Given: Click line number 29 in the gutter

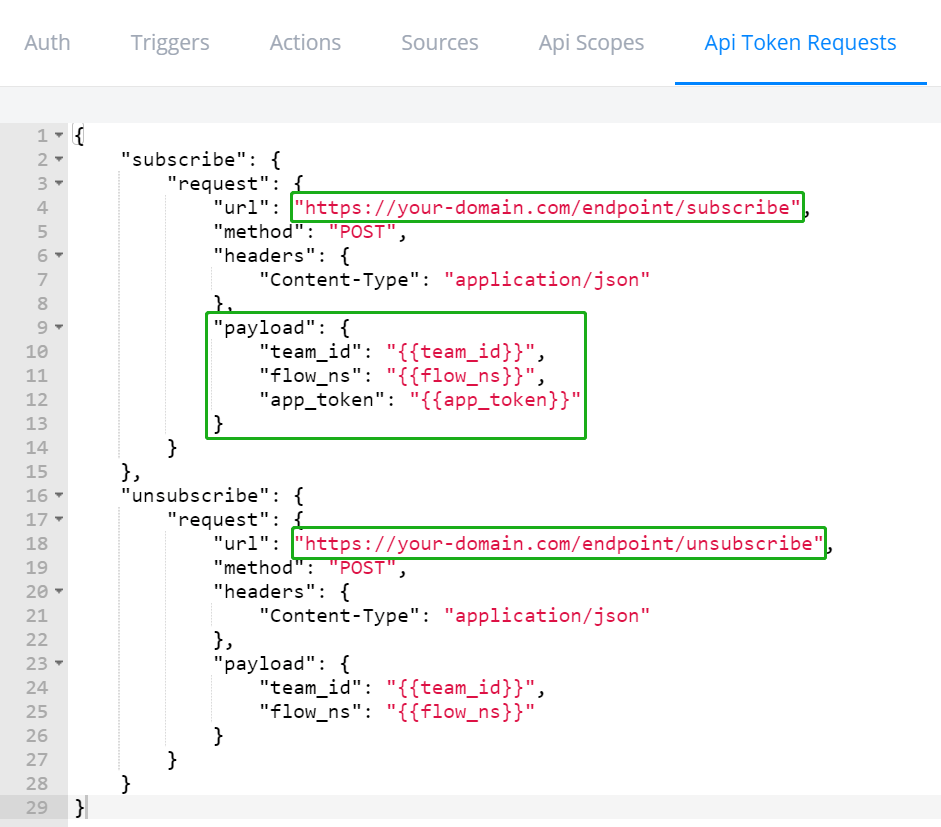Looking at the screenshot, I should coord(36,808).
